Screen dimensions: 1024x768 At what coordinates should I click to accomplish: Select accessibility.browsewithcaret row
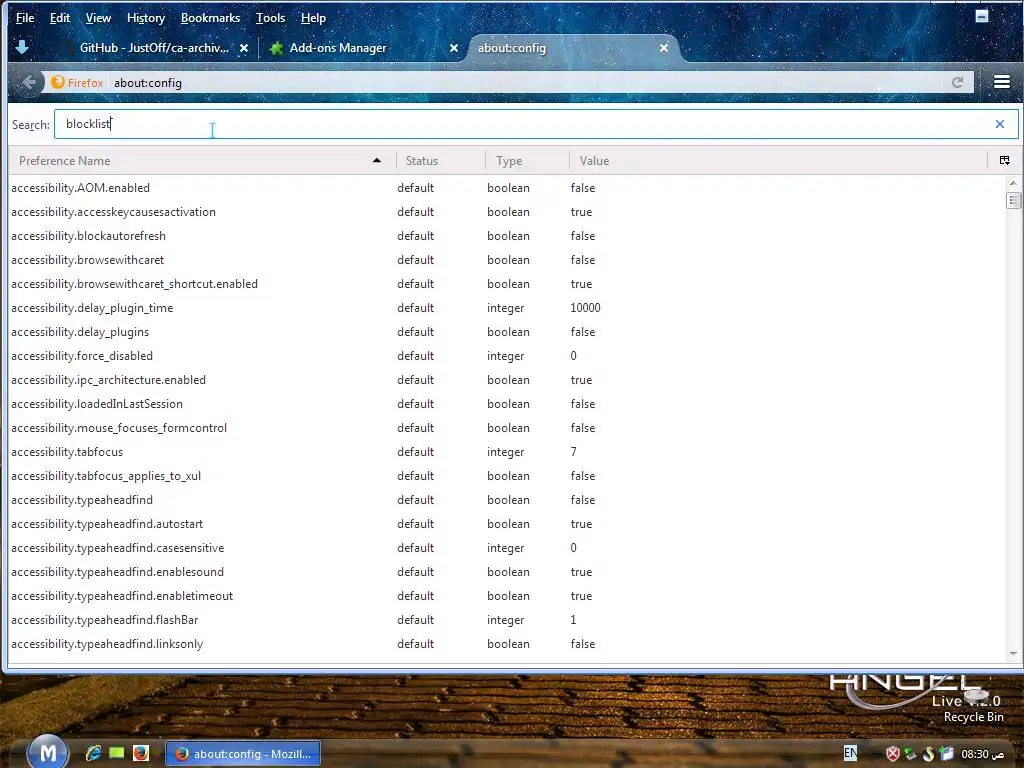click(507, 260)
